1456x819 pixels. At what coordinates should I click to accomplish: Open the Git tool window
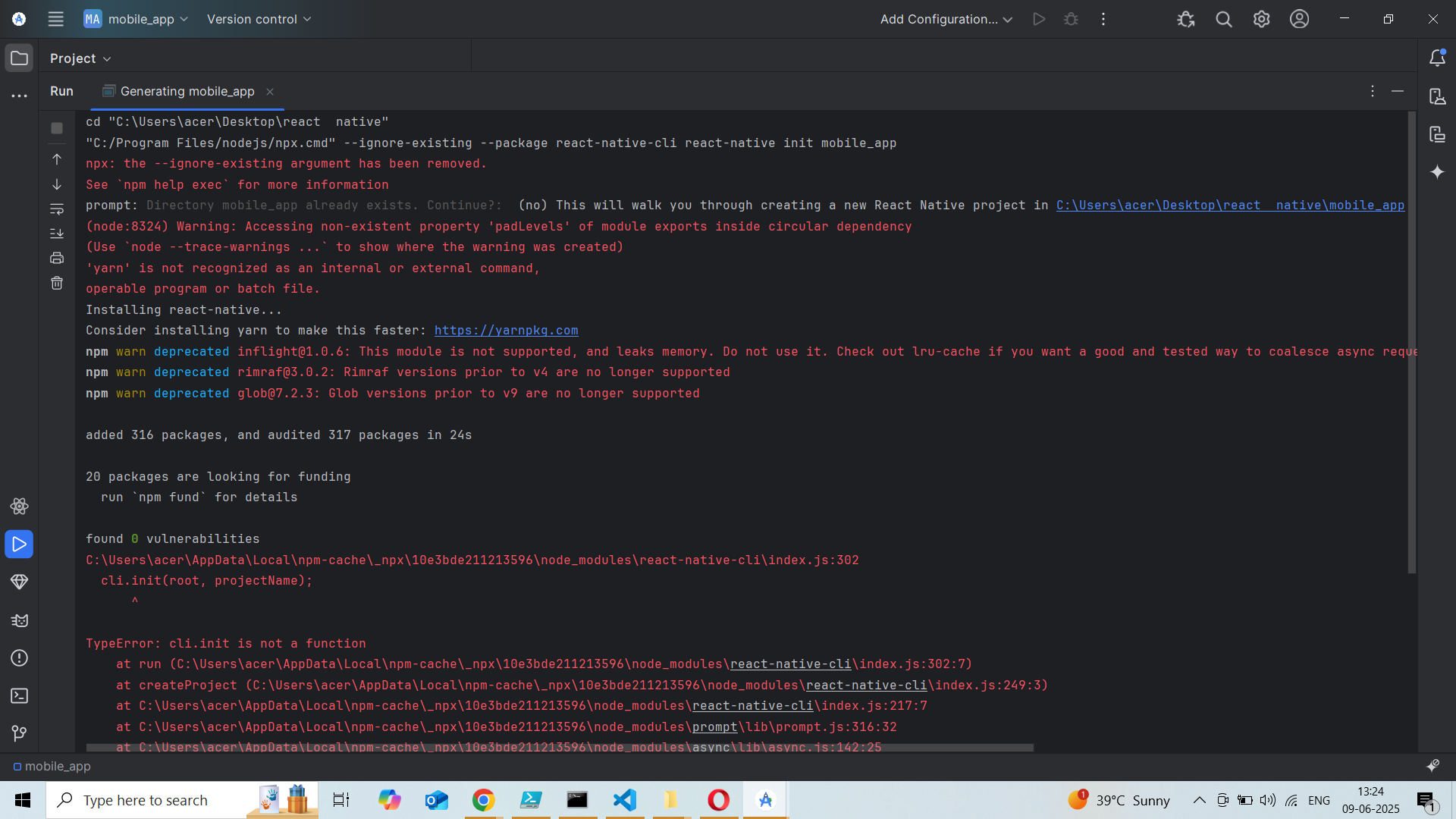19,733
